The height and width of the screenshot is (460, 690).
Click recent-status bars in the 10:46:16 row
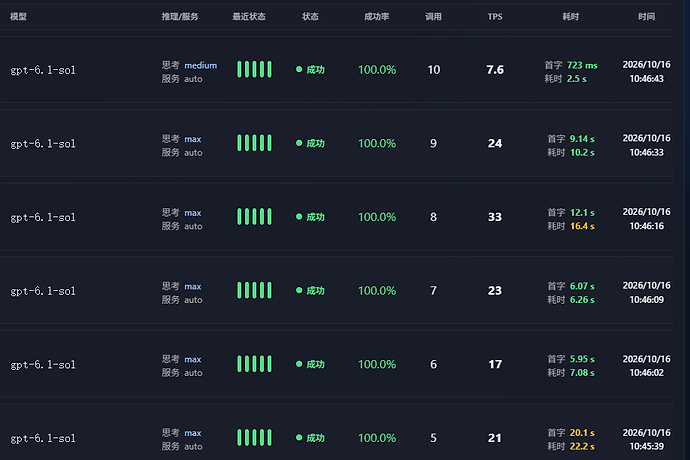254,217
